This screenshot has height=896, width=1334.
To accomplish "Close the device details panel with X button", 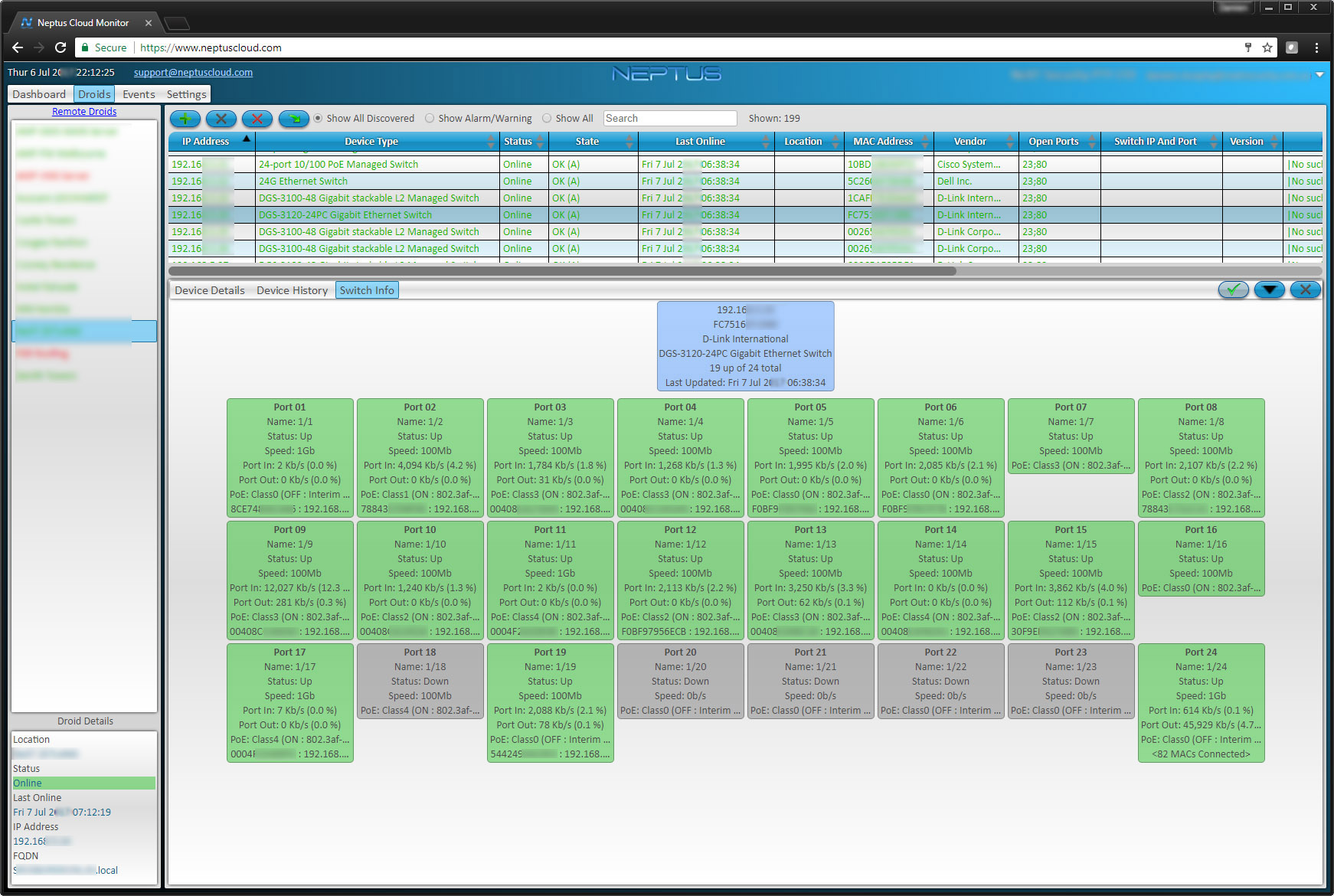I will [x=1306, y=289].
